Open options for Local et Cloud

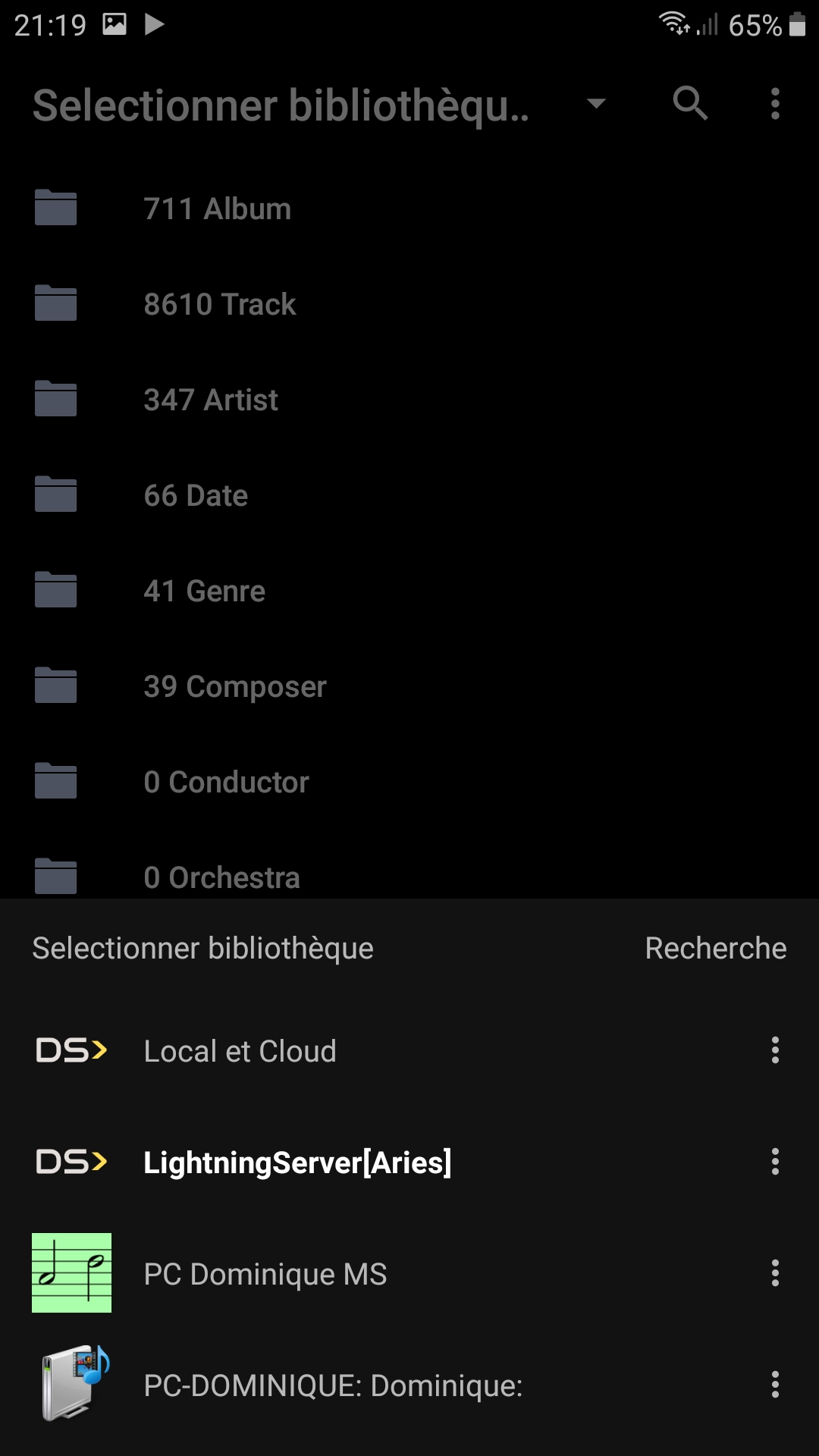775,1050
